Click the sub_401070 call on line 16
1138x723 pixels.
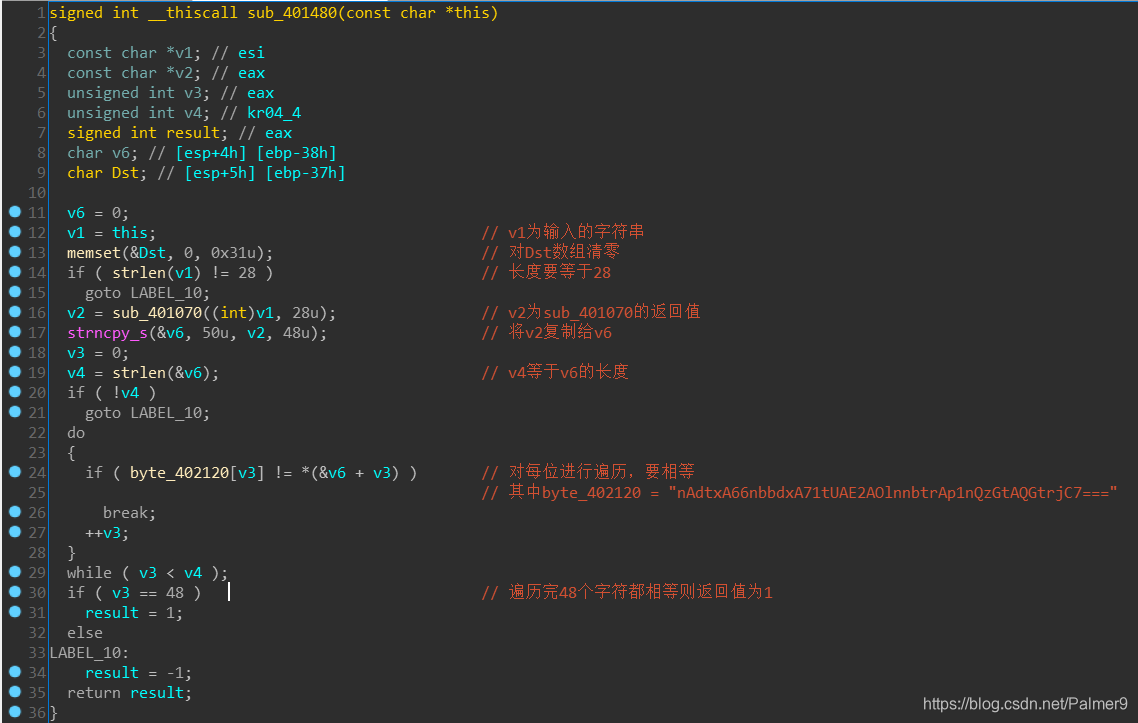tap(156, 313)
